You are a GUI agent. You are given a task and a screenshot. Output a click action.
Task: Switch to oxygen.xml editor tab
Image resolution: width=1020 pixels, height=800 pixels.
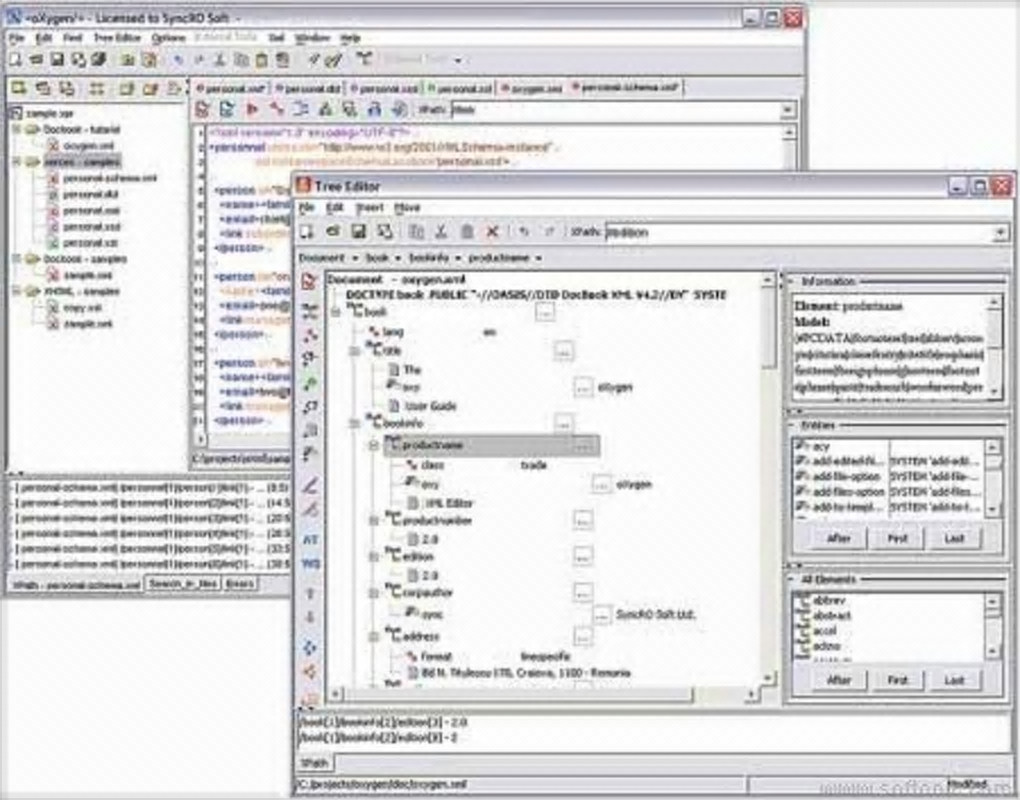tap(532, 88)
